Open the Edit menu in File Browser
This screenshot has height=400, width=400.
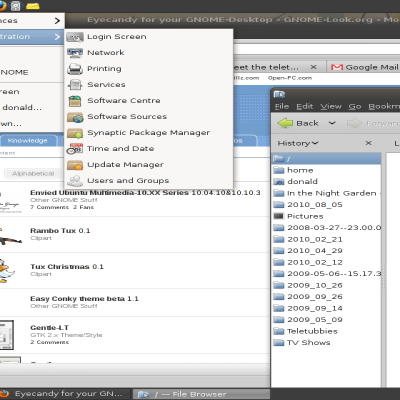click(305, 106)
